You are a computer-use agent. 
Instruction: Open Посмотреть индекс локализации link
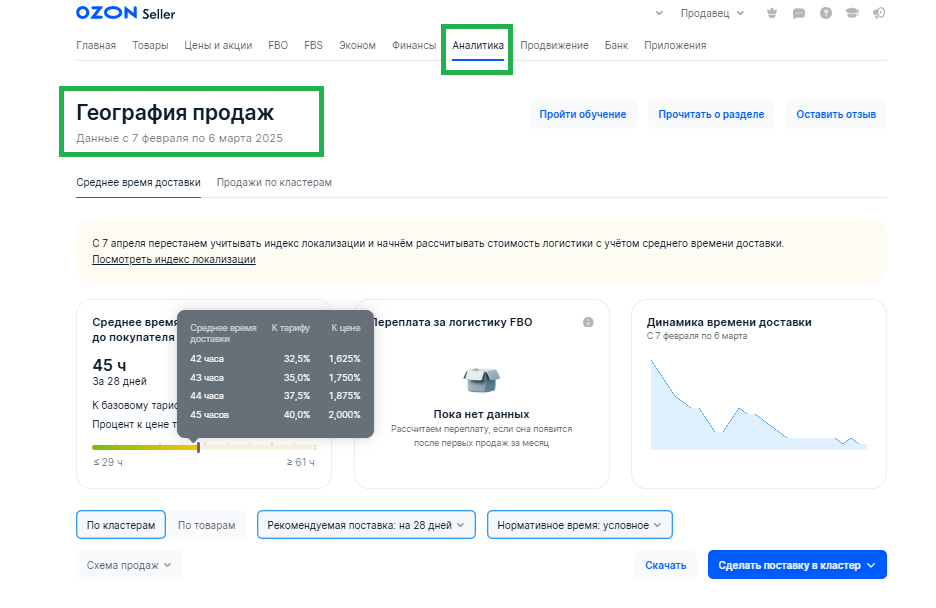click(175, 259)
